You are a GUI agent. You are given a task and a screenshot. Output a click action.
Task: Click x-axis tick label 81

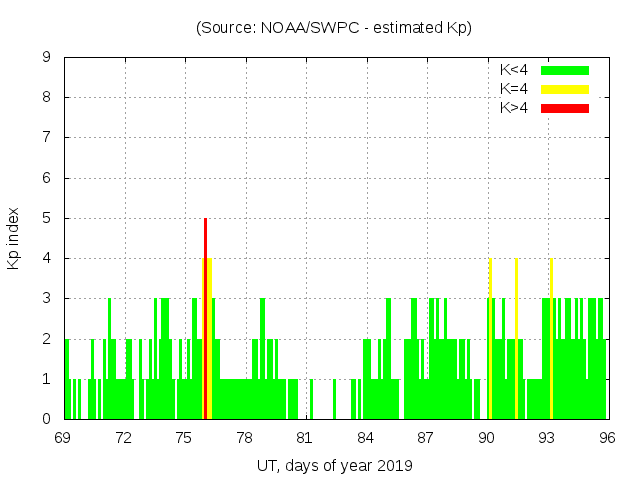point(304,438)
